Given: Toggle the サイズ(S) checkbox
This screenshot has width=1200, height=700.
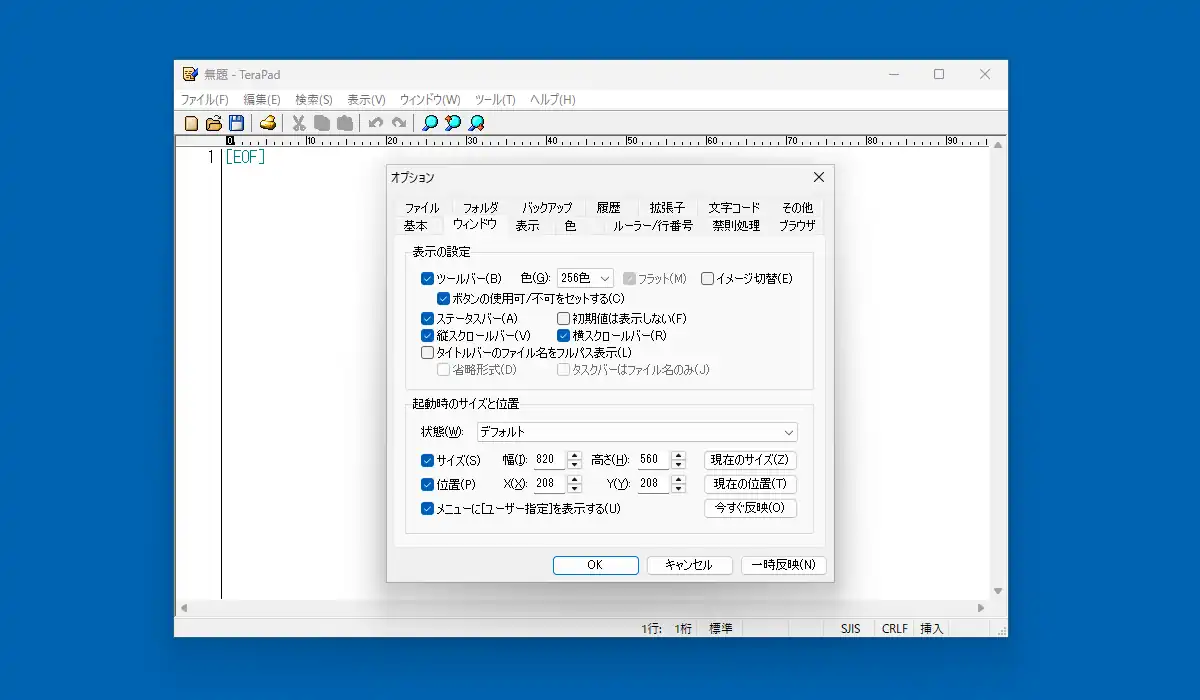Looking at the screenshot, I should click(428, 461).
